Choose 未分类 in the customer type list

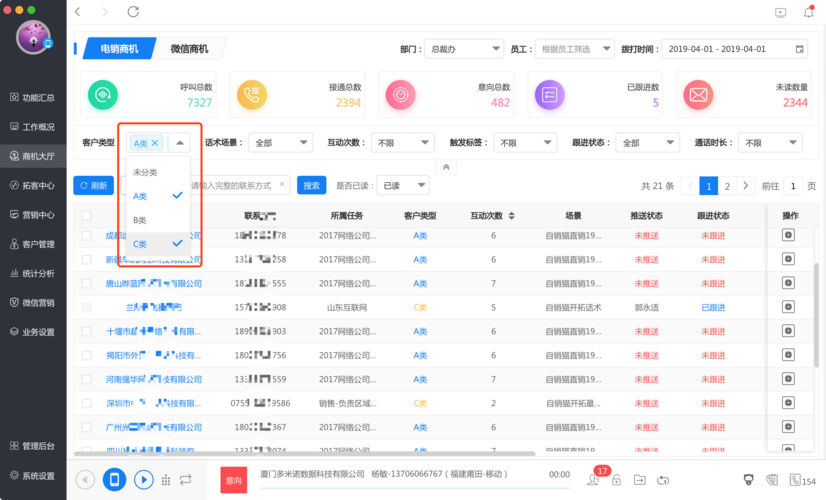[158, 172]
